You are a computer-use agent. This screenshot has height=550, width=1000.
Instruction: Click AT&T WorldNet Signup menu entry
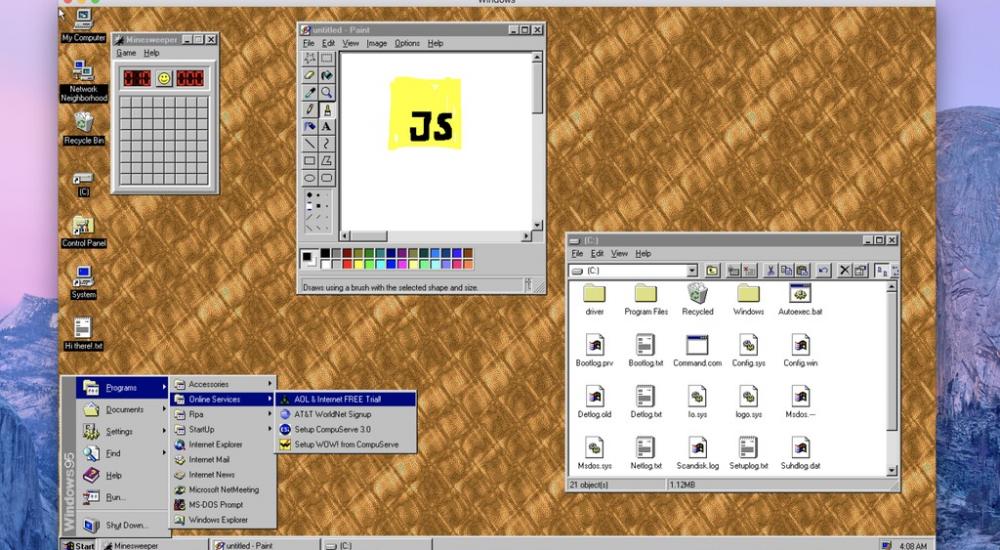pos(346,414)
